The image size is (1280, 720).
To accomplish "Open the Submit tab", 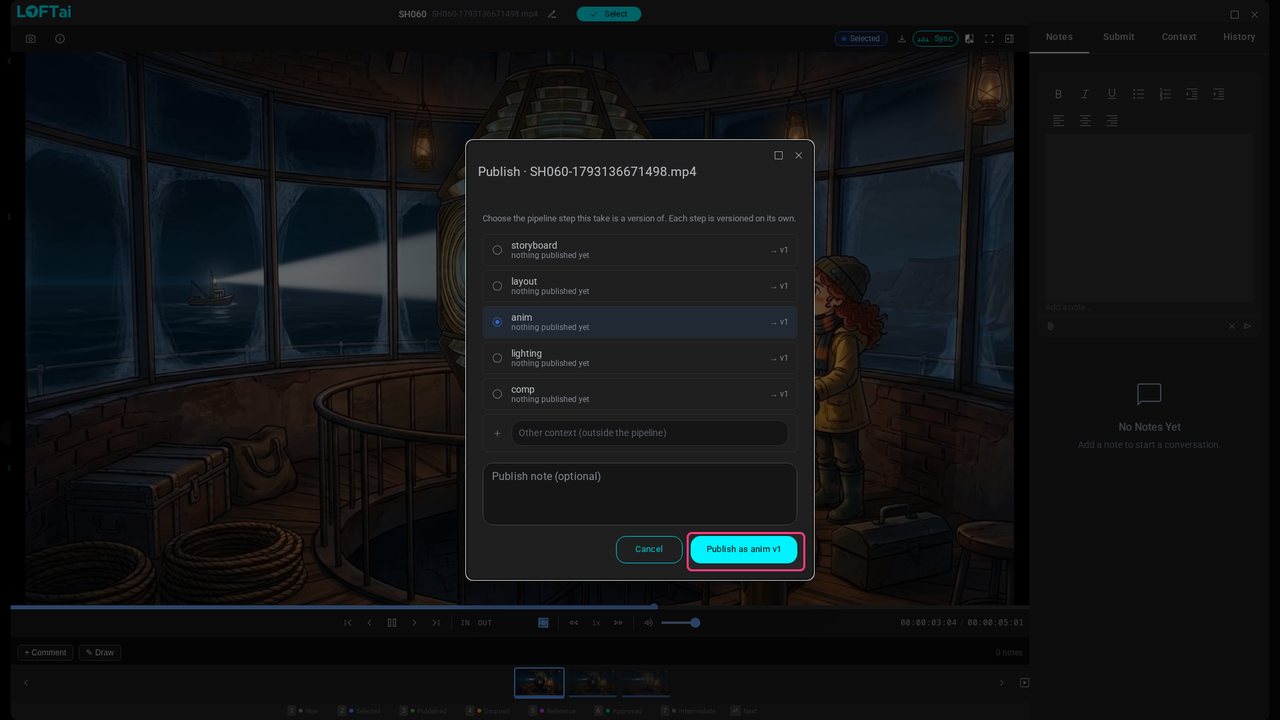I will tap(1119, 37).
